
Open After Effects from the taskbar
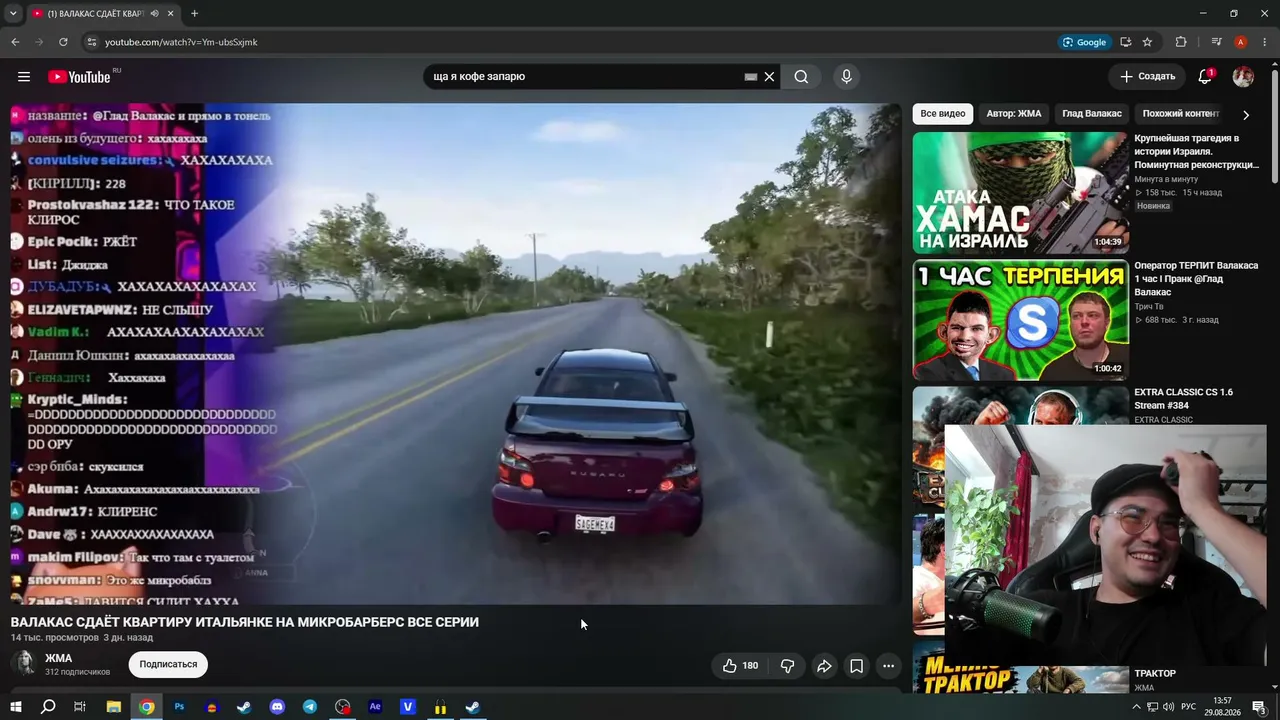[375, 707]
